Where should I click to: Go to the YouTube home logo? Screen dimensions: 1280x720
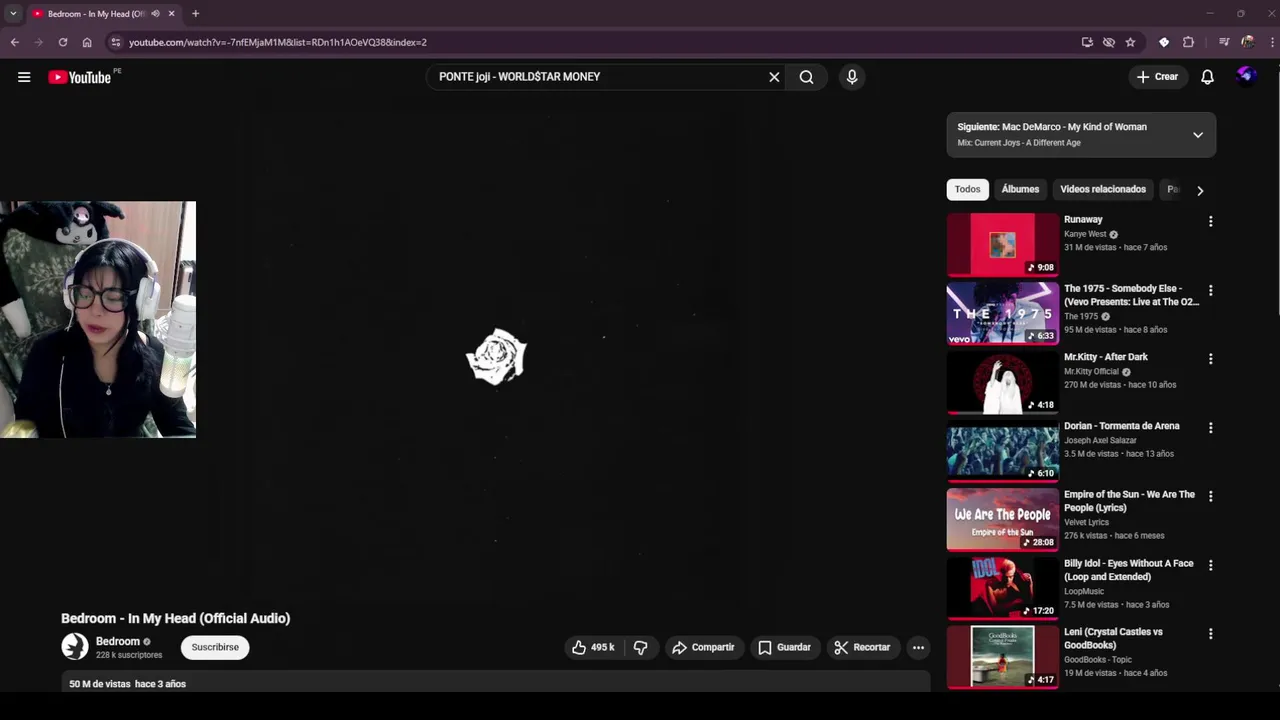(x=80, y=77)
